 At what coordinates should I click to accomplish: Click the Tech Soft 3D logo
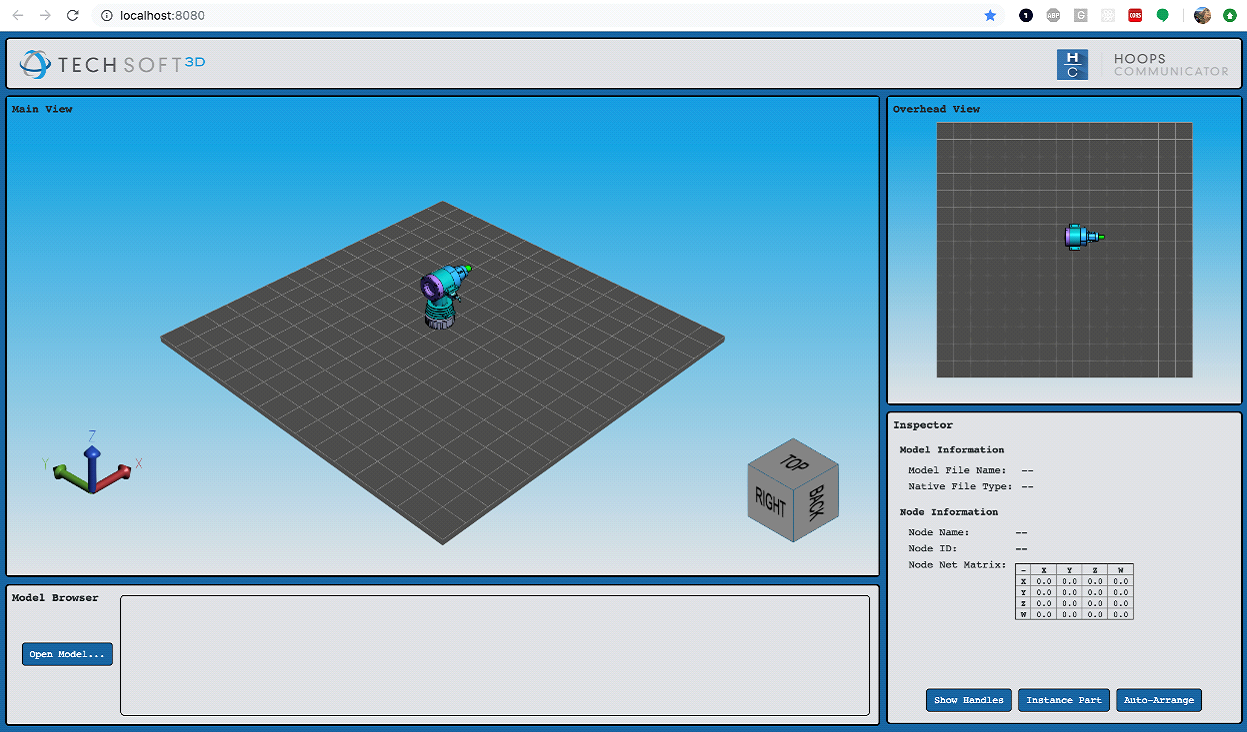[x=113, y=64]
